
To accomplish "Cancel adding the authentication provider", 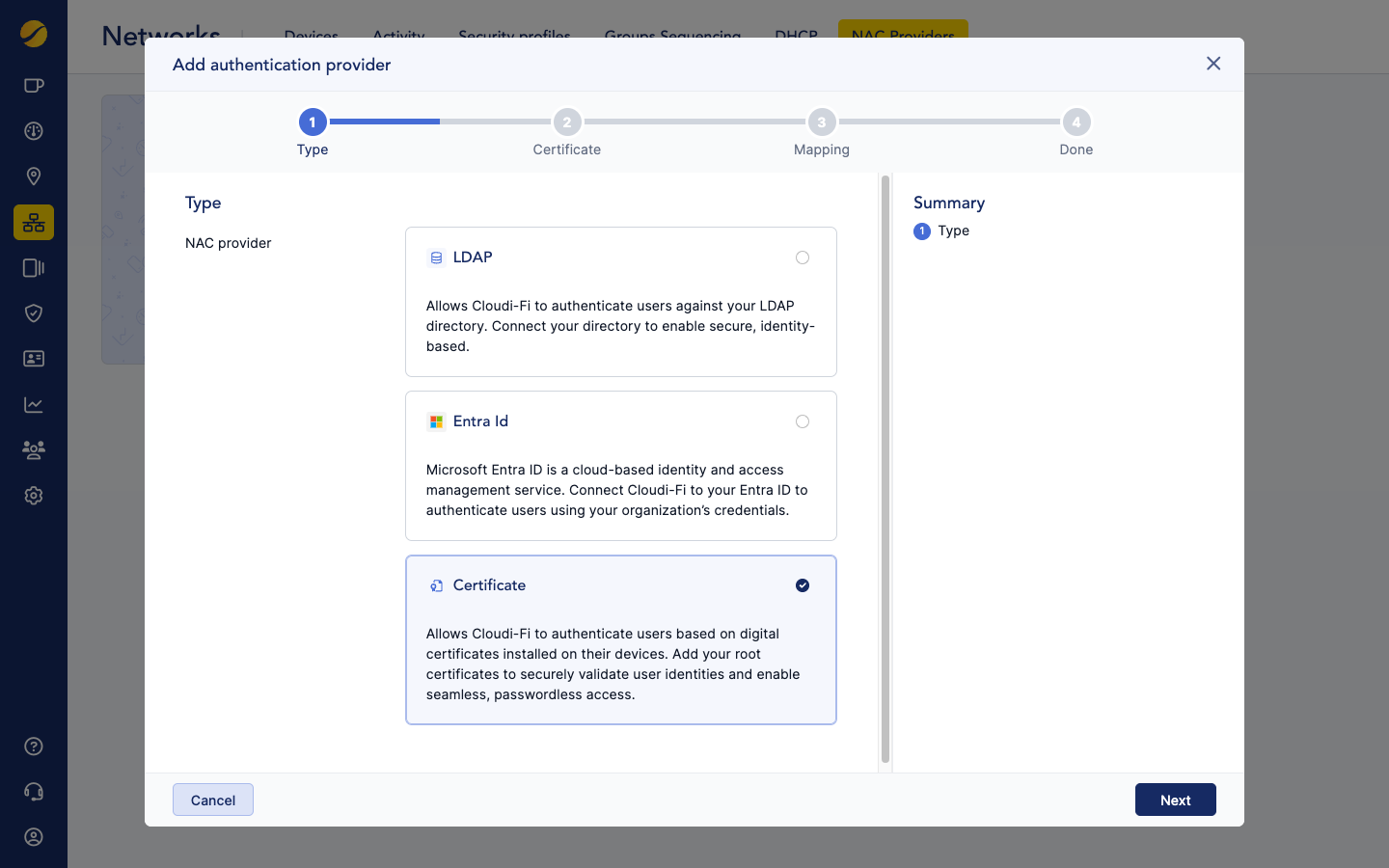I will pos(212,800).
